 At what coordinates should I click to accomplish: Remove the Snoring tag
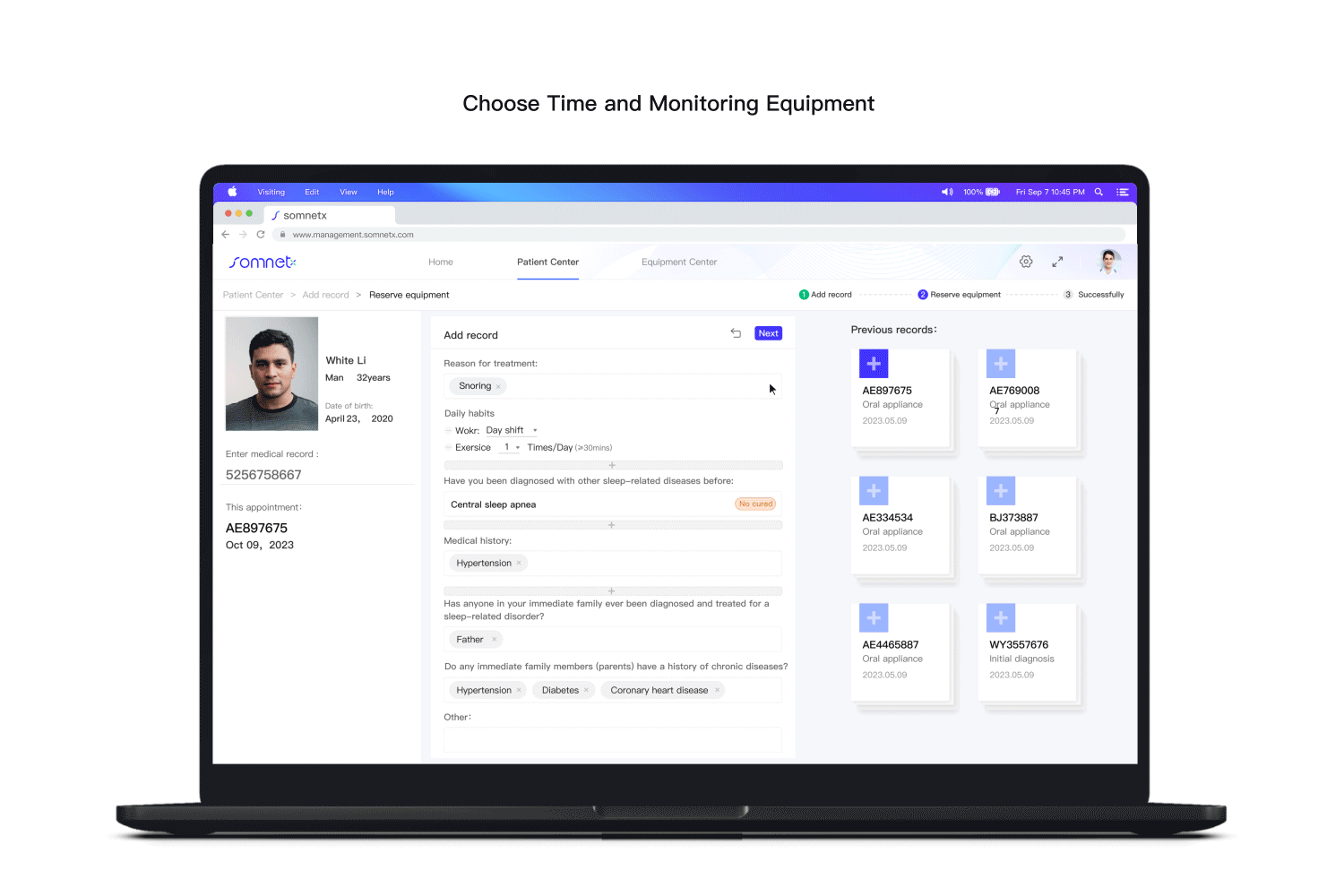click(x=498, y=387)
